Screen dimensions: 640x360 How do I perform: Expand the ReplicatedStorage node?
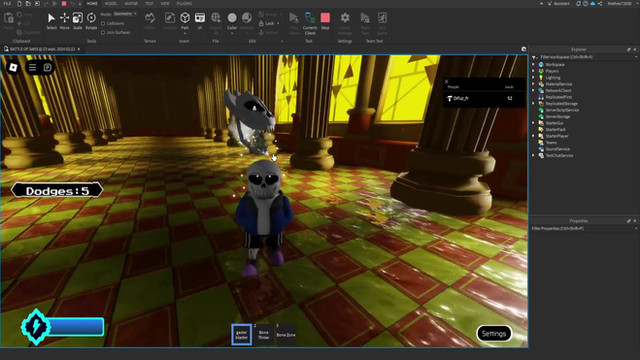(x=533, y=104)
